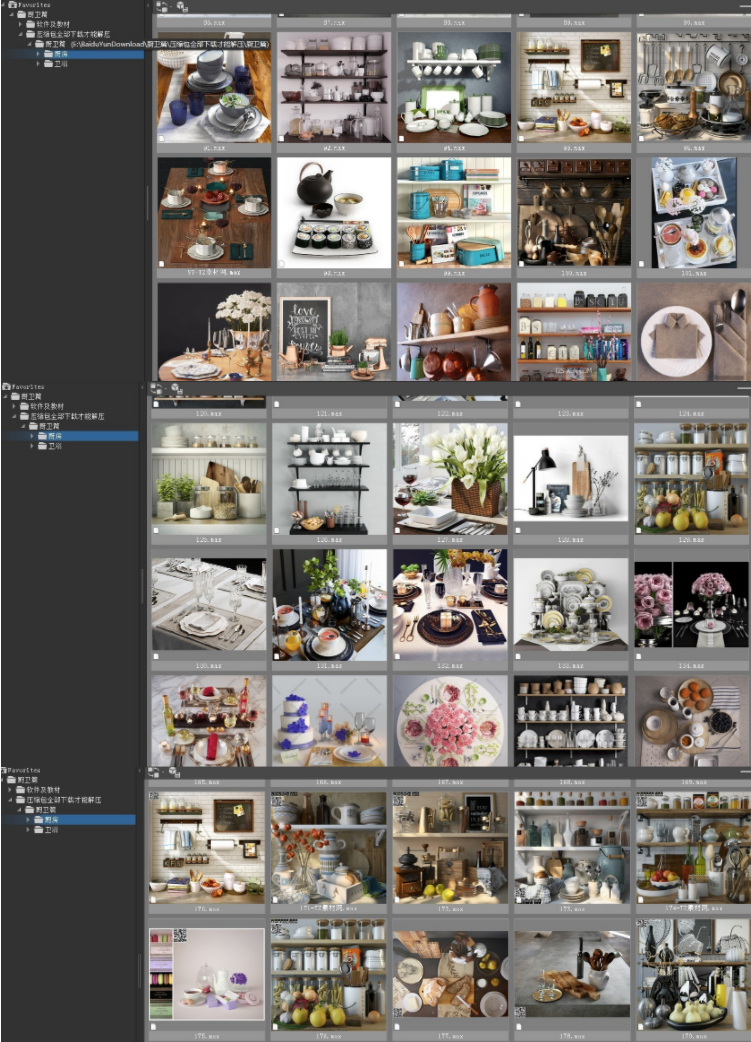
Task: Click the 卫浴 folder icon in middle panel
Action: tap(42, 446)
